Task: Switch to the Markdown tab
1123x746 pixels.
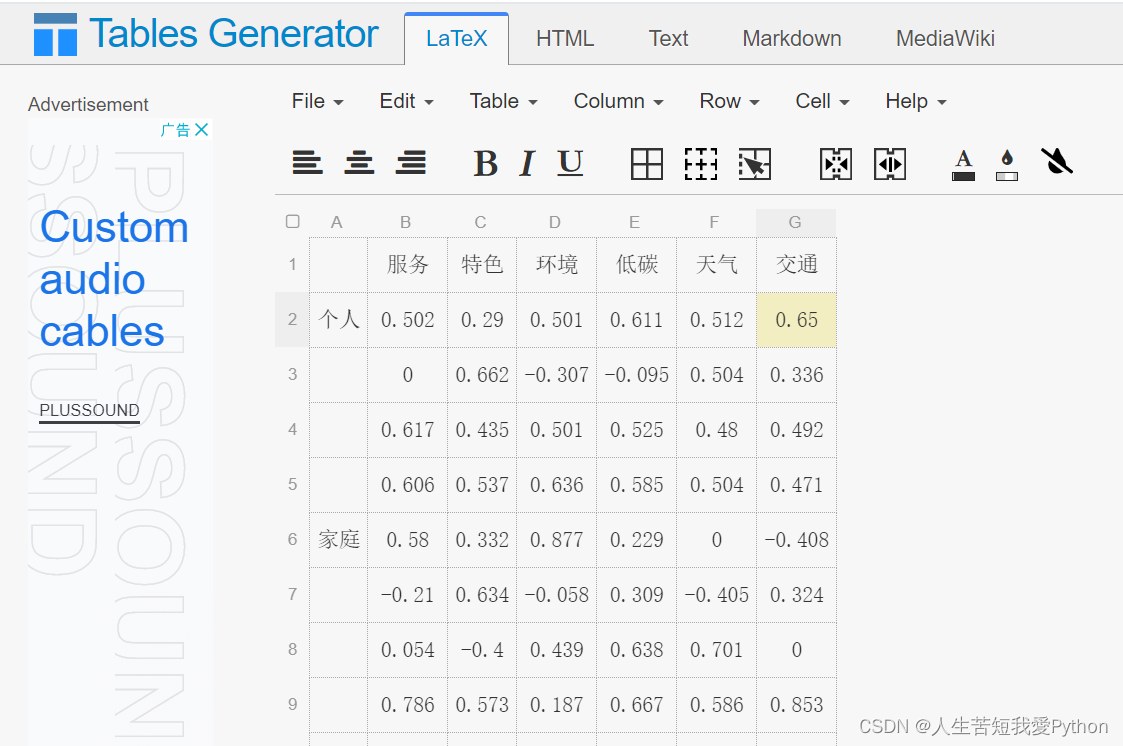Action: (791, 39)
